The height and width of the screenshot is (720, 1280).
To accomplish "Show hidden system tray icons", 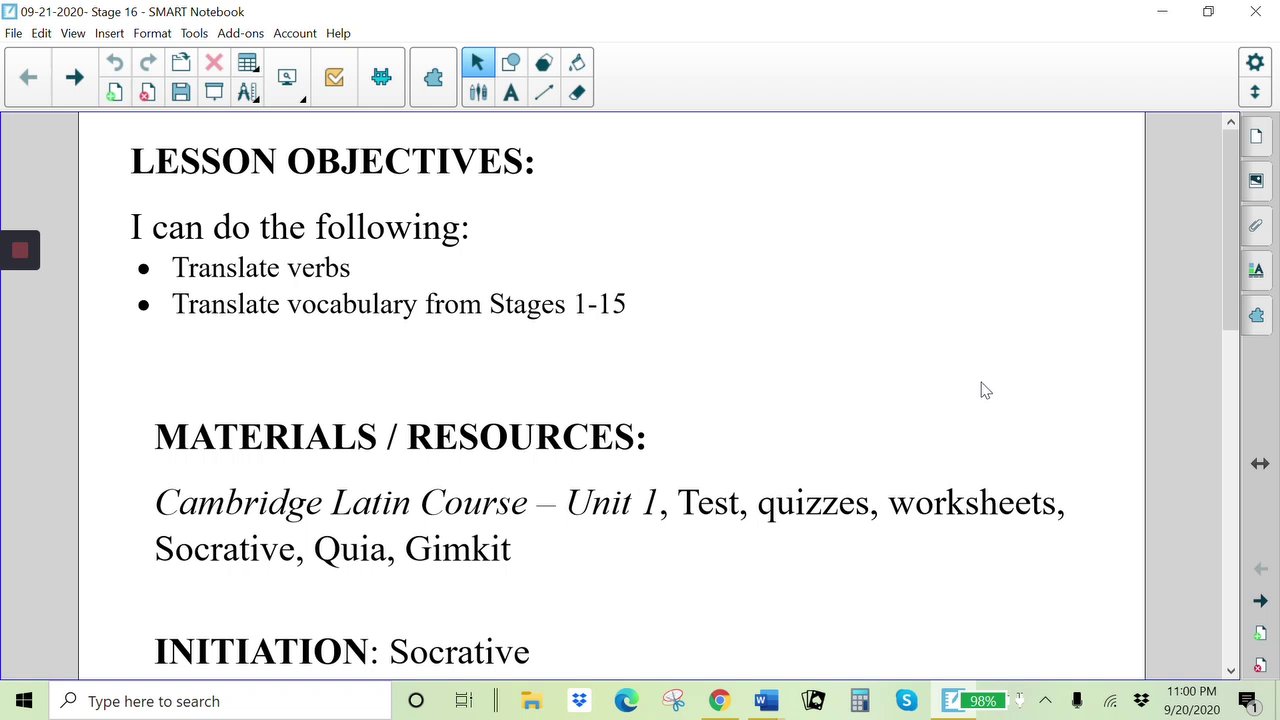I will (x=1045, y=701).
